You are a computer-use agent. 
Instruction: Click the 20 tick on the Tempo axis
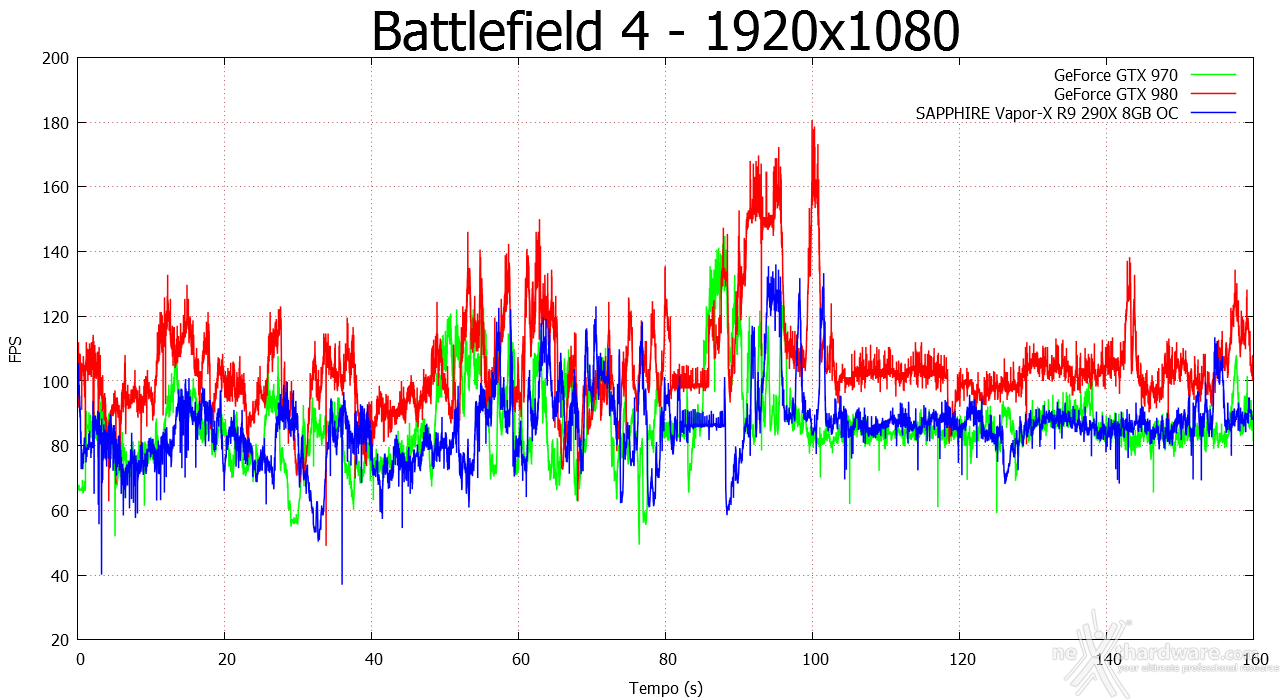(x=226, y=660)
